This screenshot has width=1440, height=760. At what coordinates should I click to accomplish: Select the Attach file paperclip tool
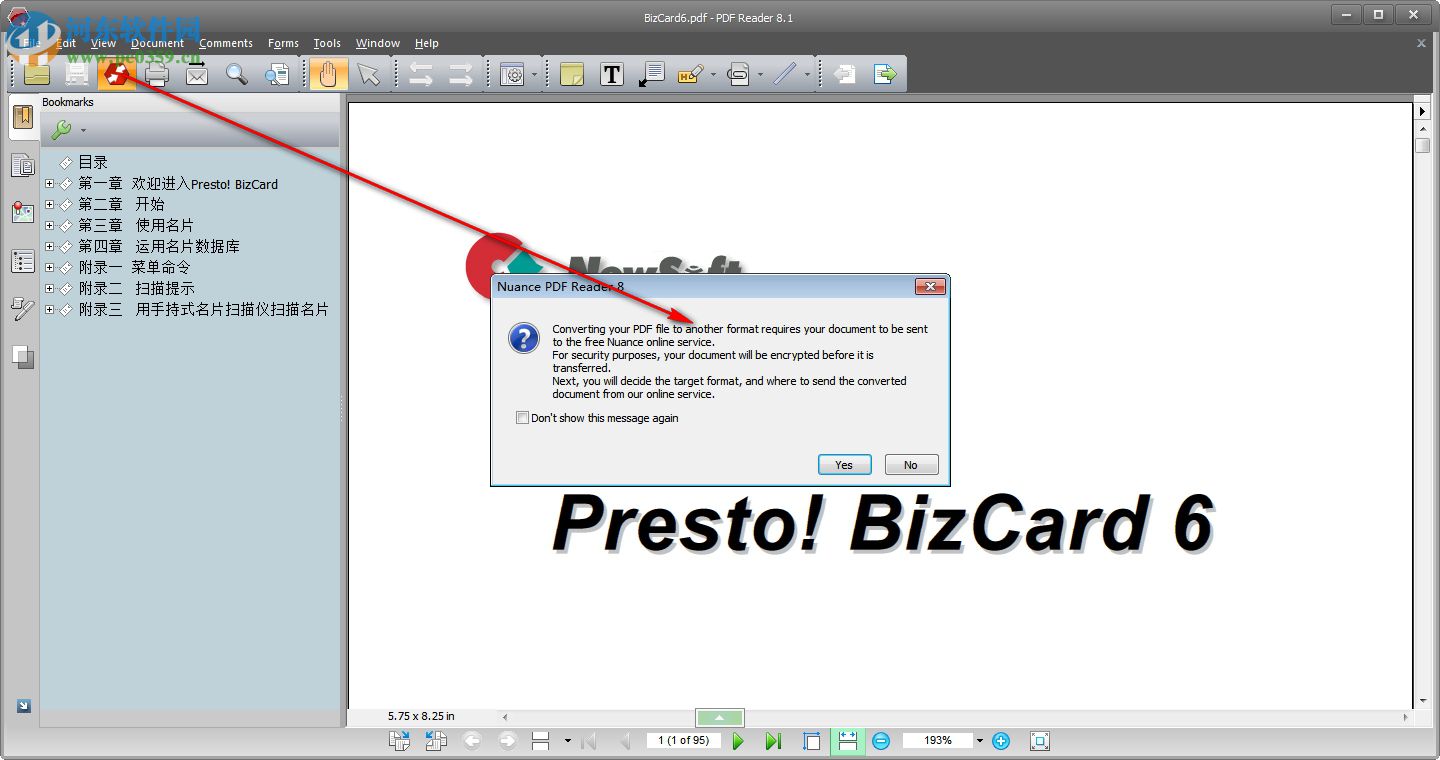[x=738, y=74]
